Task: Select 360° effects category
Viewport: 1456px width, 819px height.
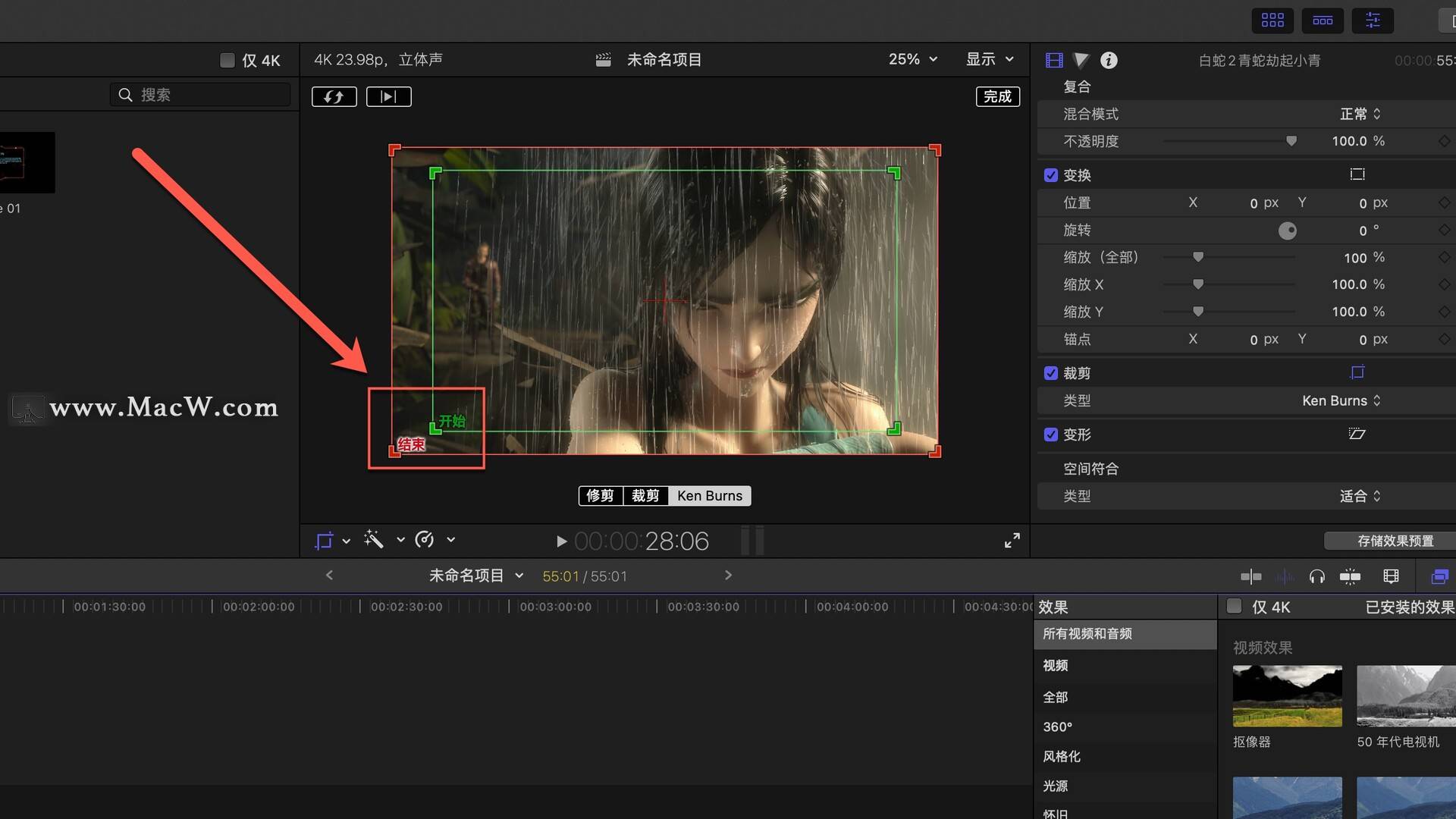Action: coord(1058,726)
